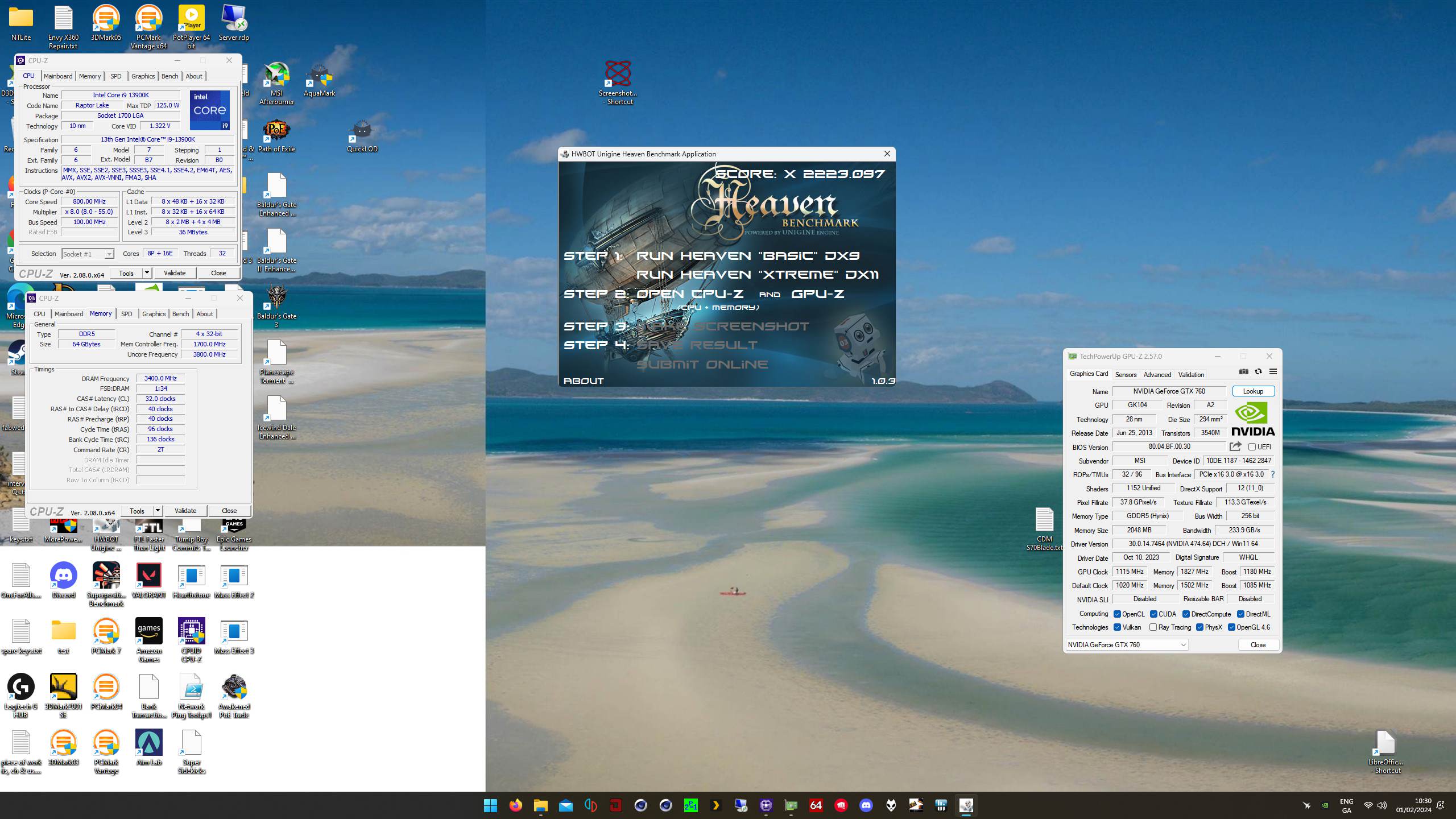Open MSI Afterburner desktop icon
The height and width of the screenshot is (819, 1456).
coord(276,84)
